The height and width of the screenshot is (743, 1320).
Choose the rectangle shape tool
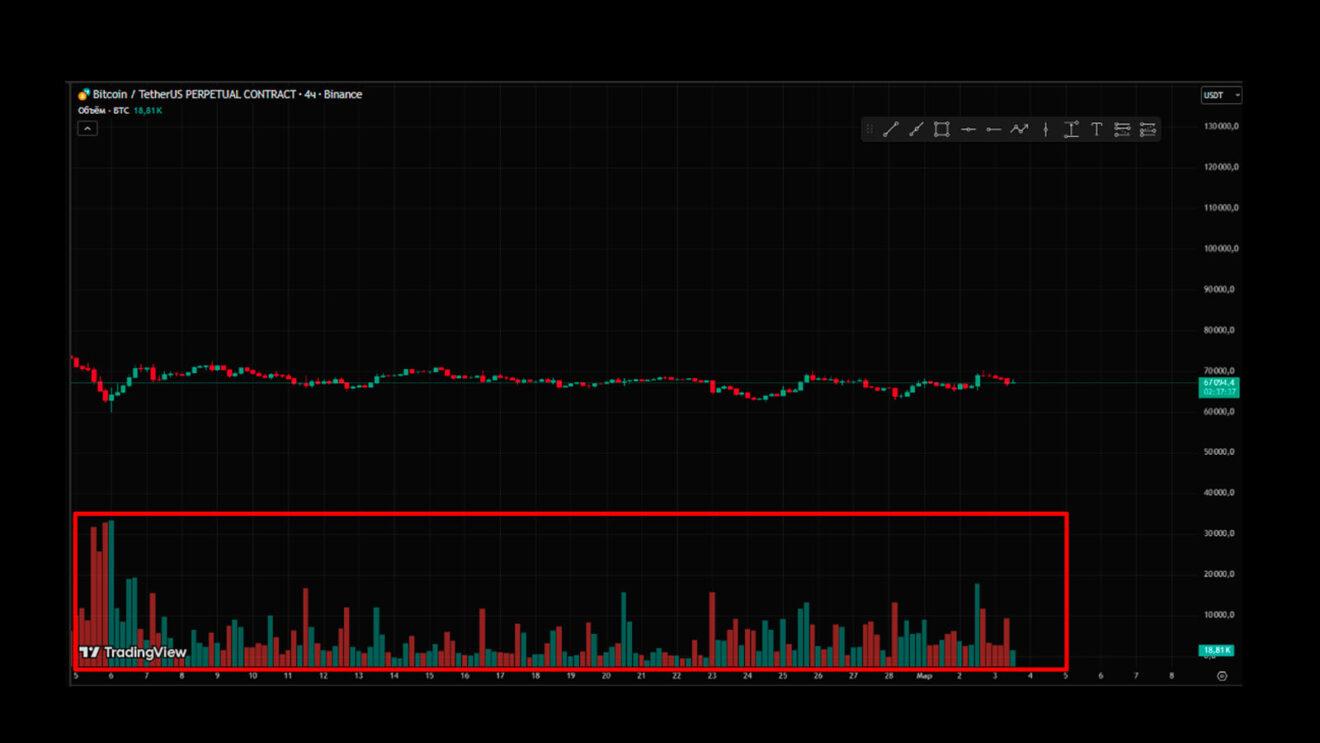point(942,129)
